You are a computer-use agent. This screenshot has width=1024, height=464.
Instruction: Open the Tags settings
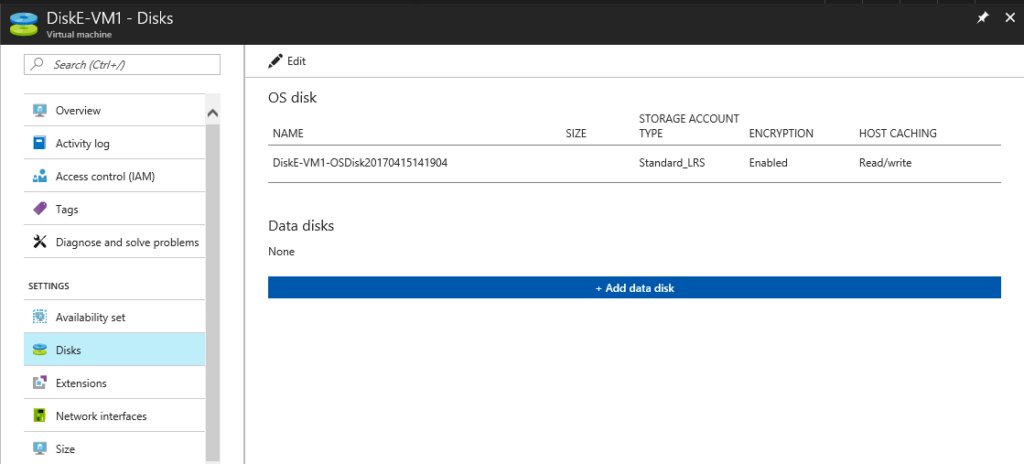click(x=114, y=209)
